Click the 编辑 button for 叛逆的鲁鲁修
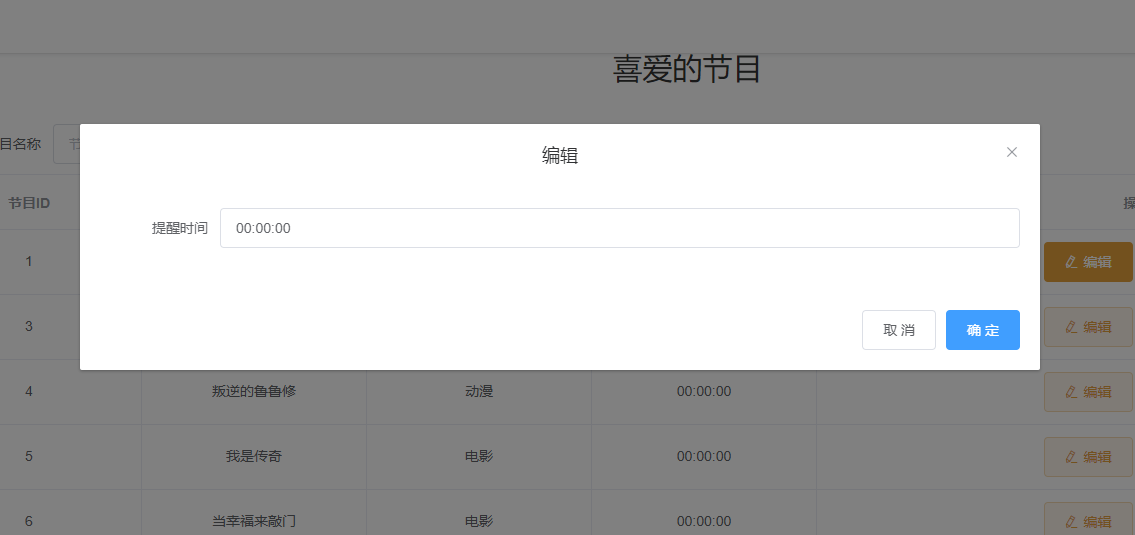This screenshot has width=1135, height=535. (1088, 392)
